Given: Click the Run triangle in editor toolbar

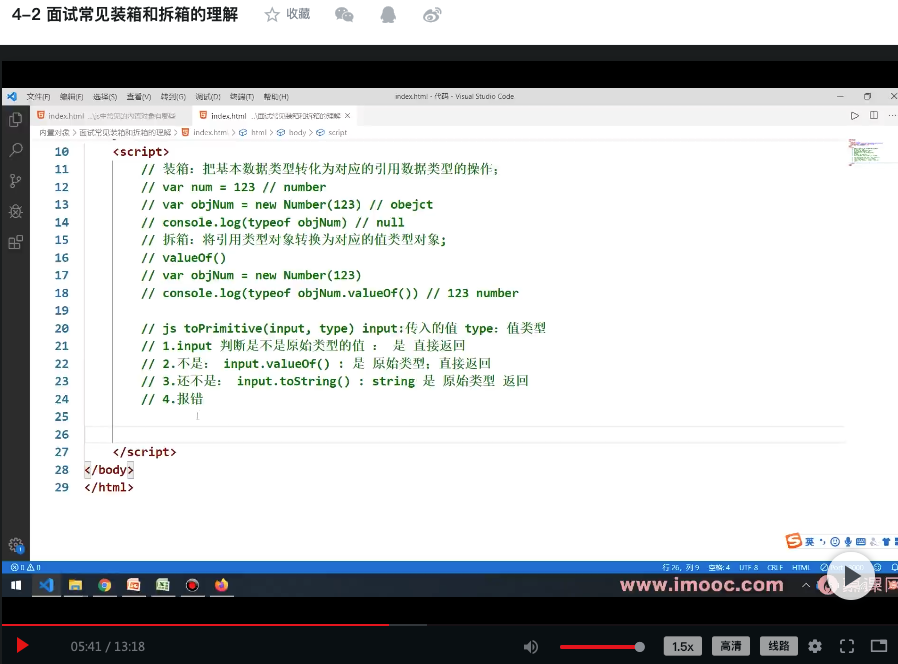Looking at the screenshot, I should coord(854,116).
